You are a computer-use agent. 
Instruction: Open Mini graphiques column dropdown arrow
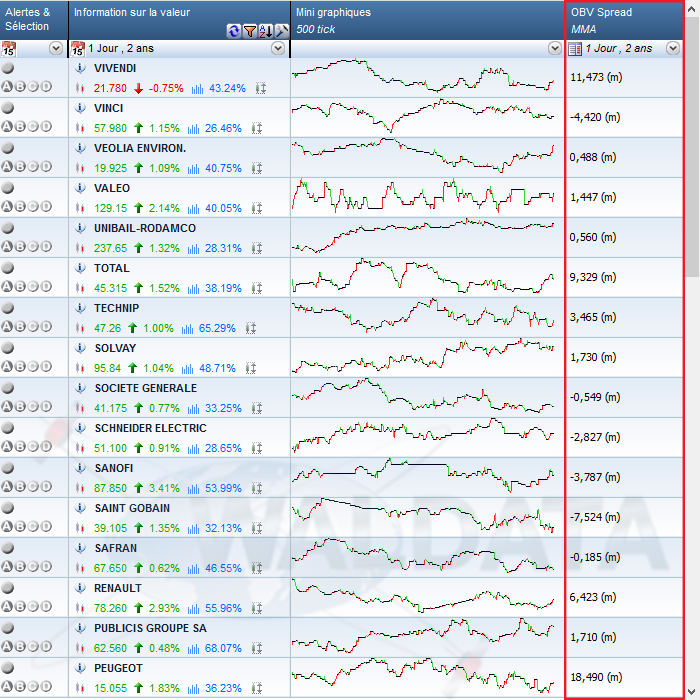pyautogui.click(x=554, y=48)
